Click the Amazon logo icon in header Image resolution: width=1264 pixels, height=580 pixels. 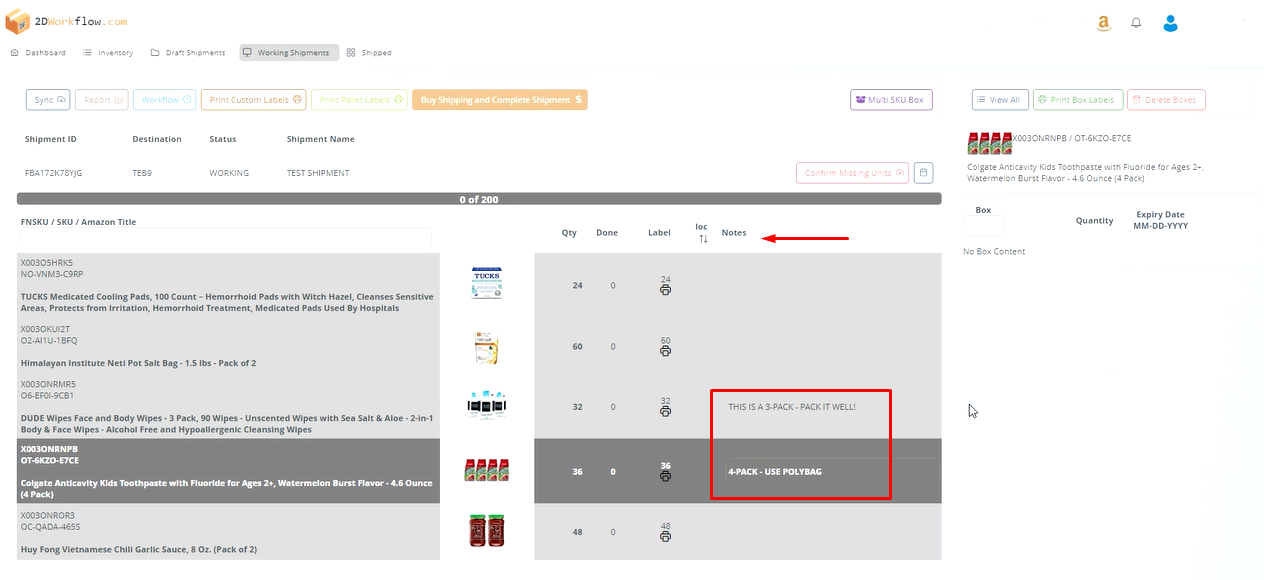1103,23
